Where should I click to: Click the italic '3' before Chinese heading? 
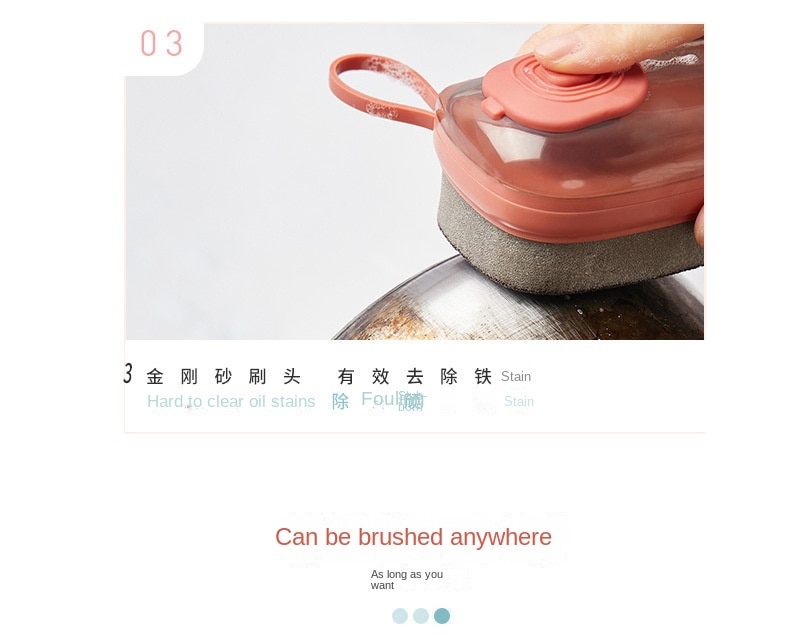pyautogui.click(x=128, y=373)
